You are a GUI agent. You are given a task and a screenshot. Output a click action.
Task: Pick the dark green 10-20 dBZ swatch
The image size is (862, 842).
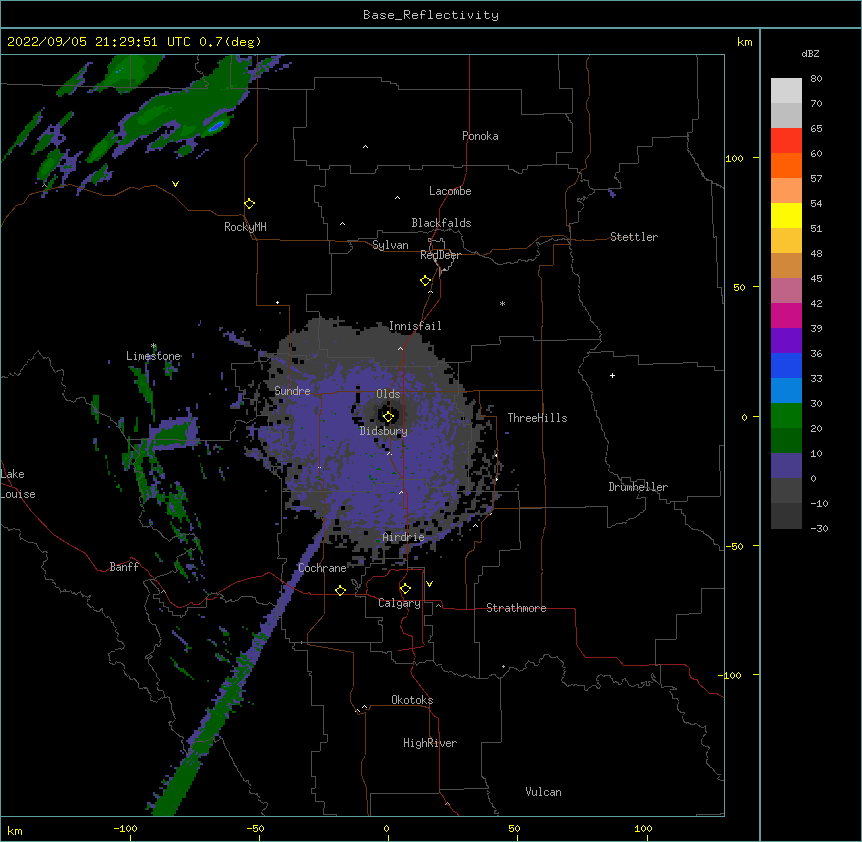(x=786, y=441)
